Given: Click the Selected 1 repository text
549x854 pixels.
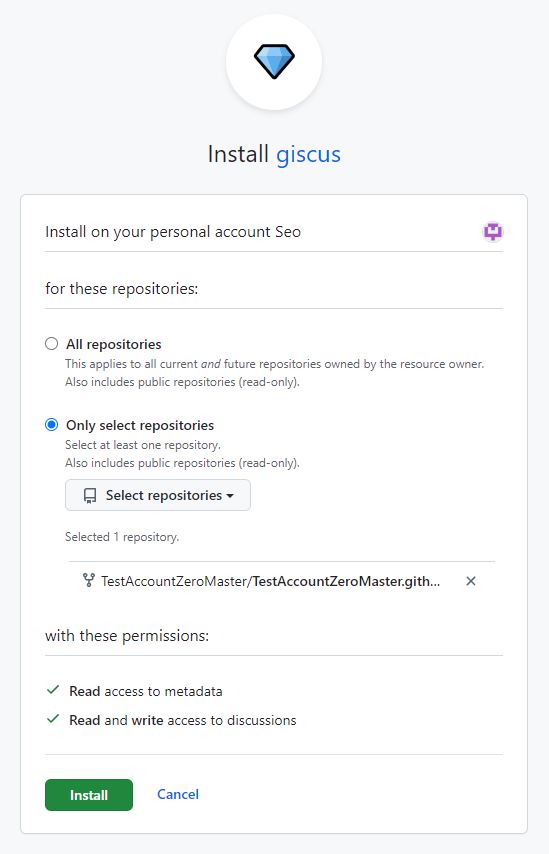Looking at the screenshot, I should [x=122, y=537].
